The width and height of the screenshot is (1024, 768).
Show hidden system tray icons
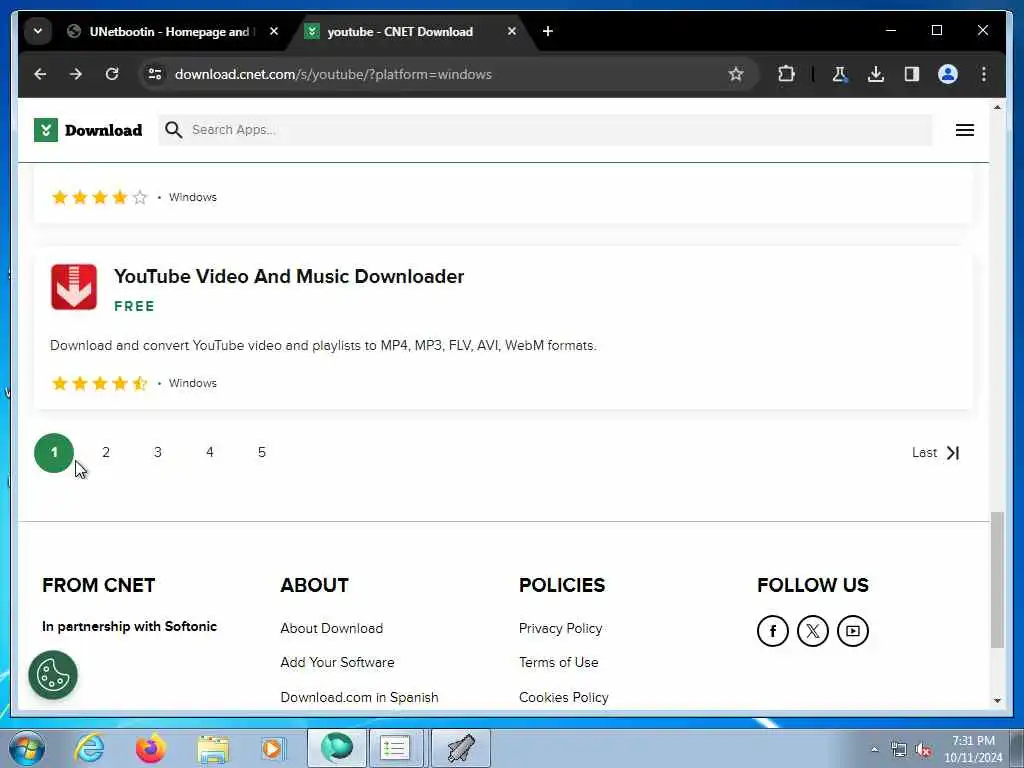pos(874,750)
